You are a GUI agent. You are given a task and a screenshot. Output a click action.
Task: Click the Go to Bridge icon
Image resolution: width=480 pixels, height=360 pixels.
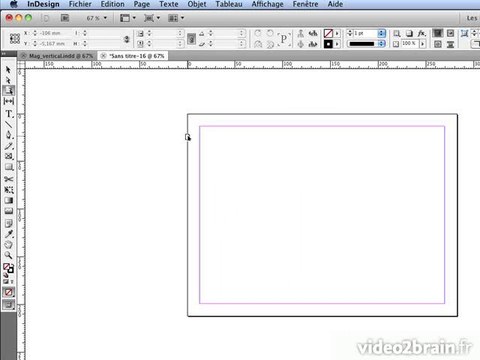pos(65,18)
